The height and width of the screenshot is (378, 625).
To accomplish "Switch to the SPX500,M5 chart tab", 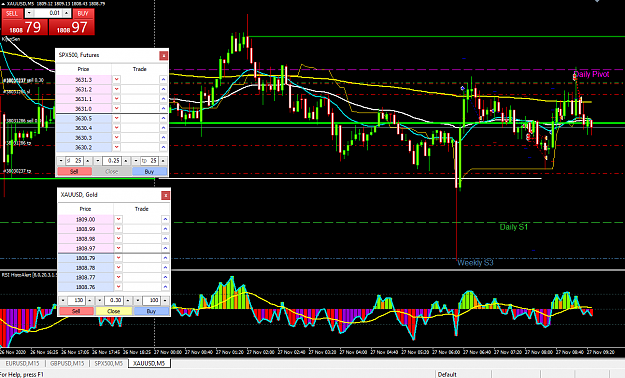I will pos(108,363).
